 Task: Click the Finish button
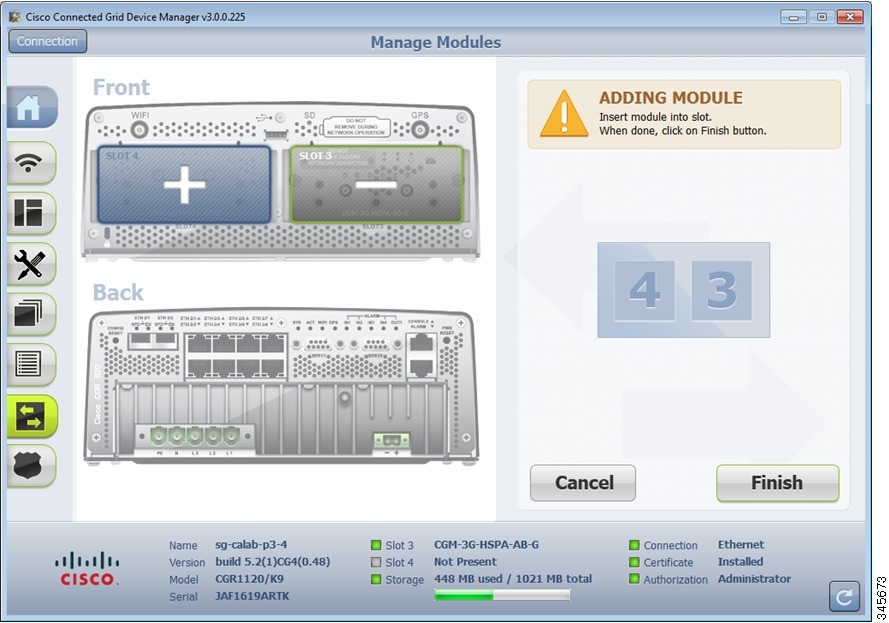tap(777, 483)
